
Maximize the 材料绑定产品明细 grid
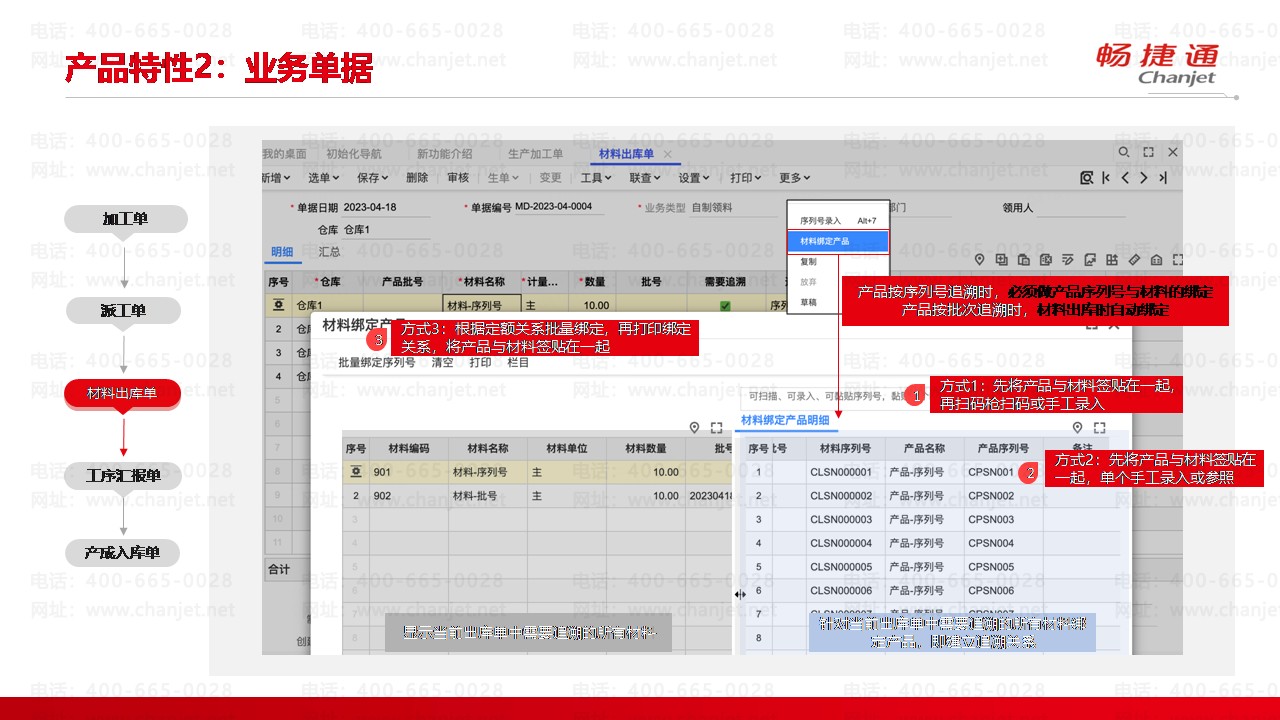1099,428
